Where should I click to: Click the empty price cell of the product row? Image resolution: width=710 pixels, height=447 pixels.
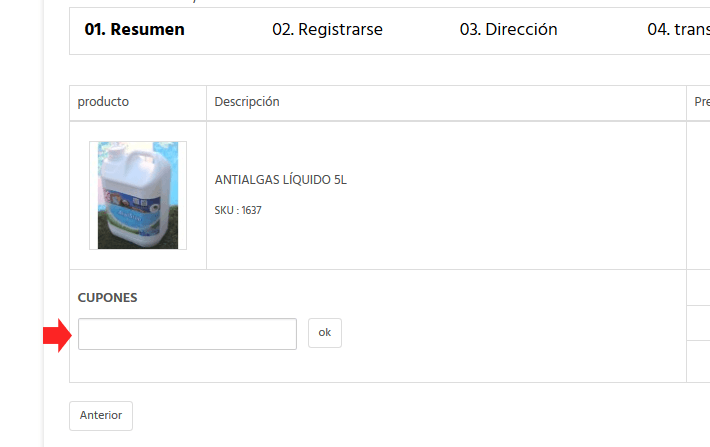coord(698,195)
